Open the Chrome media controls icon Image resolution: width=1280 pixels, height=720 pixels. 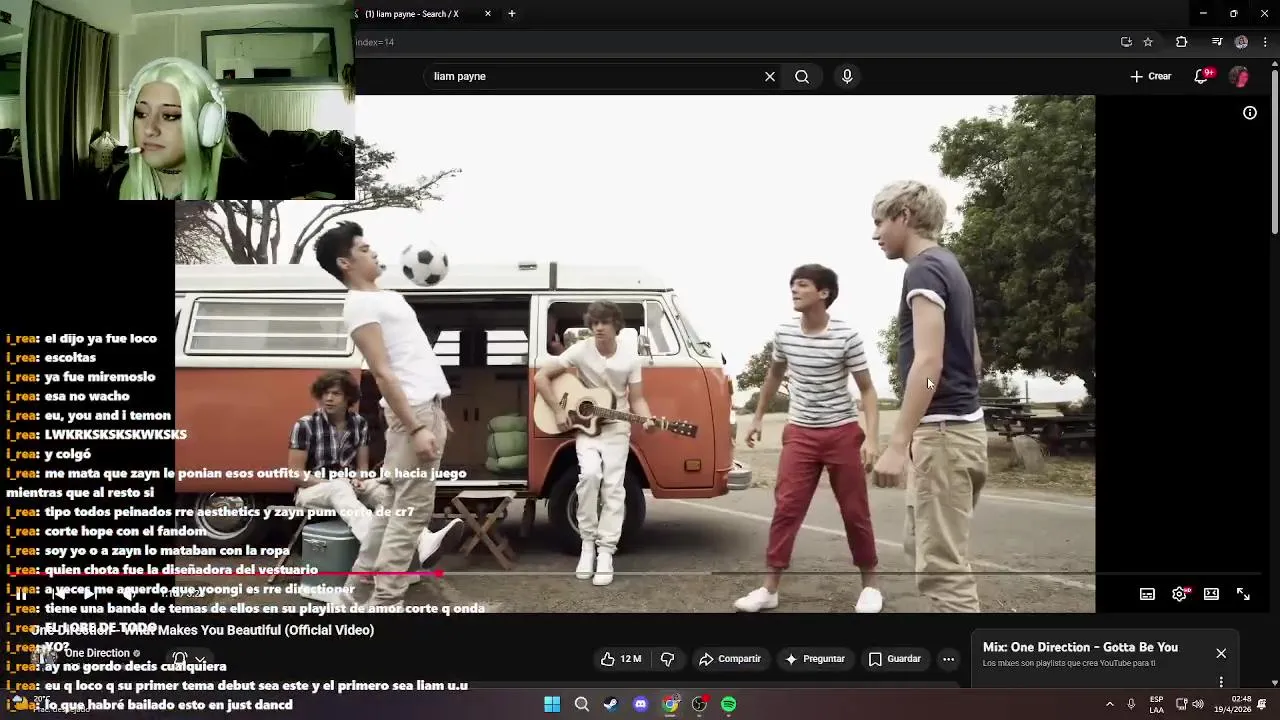[1217, 42]
